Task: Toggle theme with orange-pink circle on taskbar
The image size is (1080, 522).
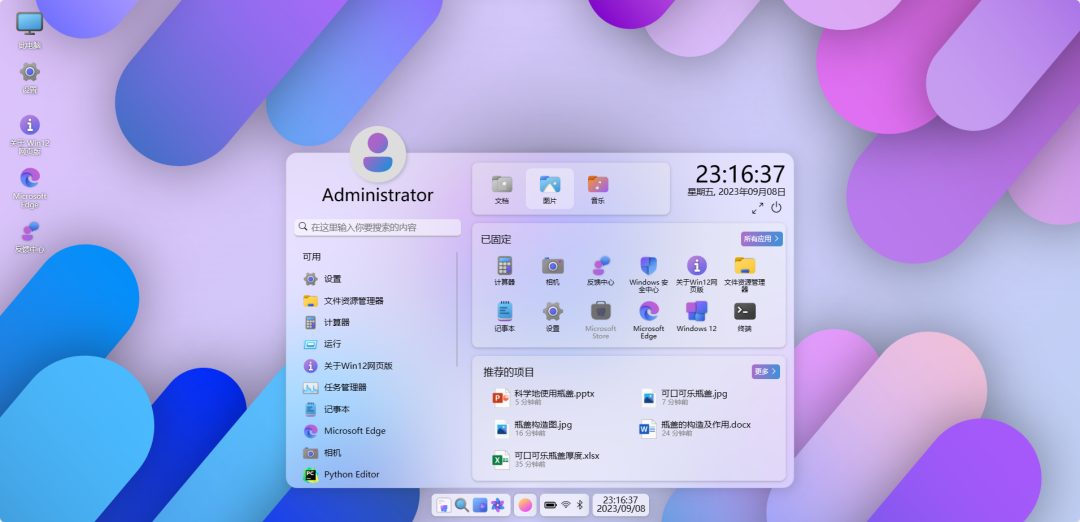Action: point(526,505)
